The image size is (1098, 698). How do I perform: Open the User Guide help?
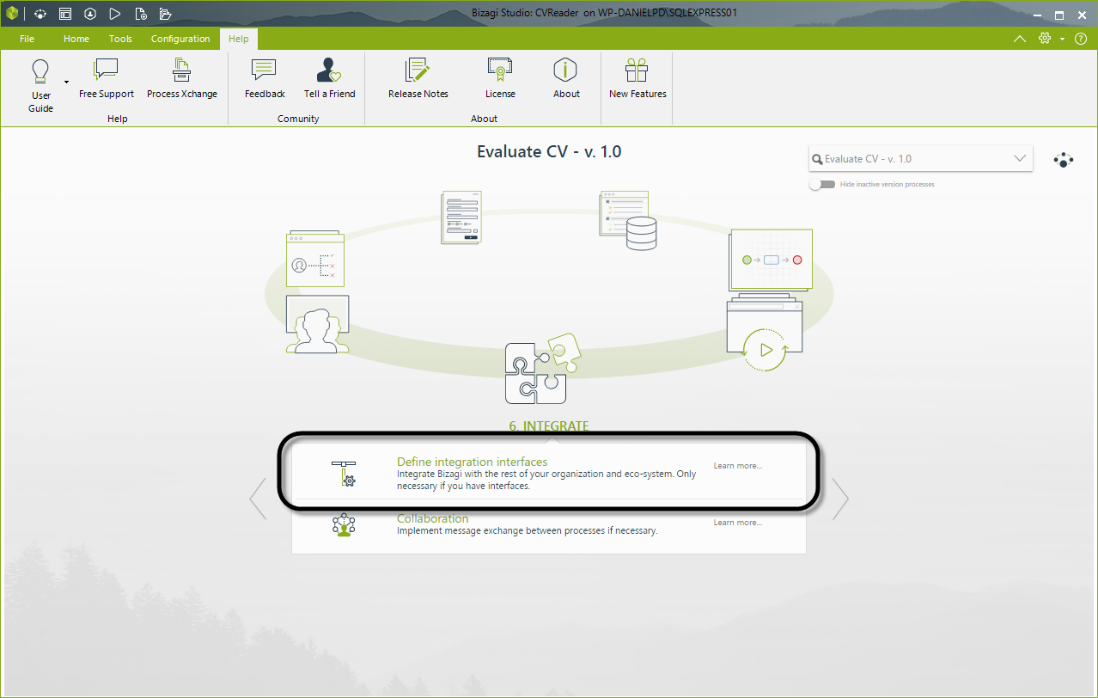click(x=41, y=85)
